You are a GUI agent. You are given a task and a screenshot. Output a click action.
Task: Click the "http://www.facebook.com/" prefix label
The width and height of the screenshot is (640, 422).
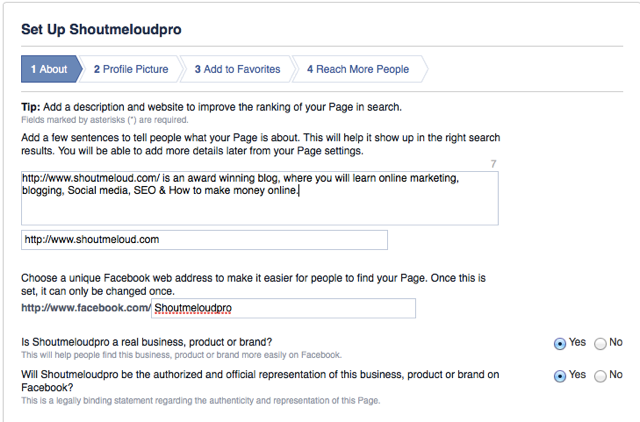point(85,309)
